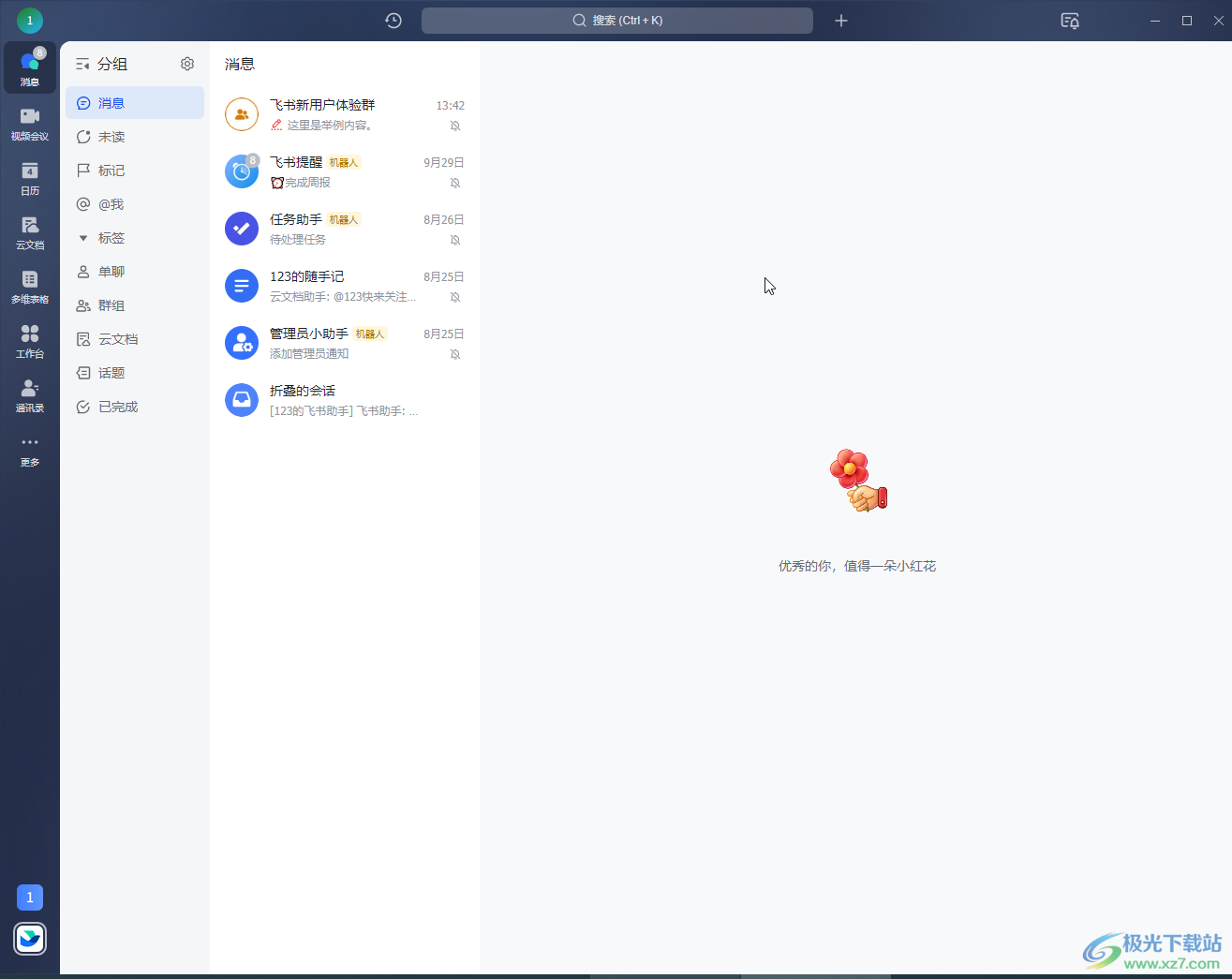Select the 话题 (topics) filter
Image resolution: width=1232 pixels, height=979 pixels.
click(x=135, y=373)
